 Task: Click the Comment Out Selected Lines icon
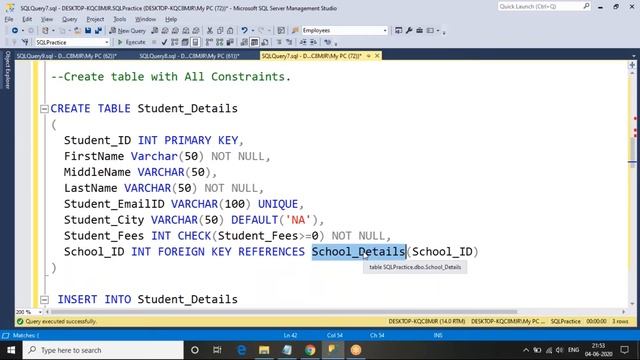279,42
